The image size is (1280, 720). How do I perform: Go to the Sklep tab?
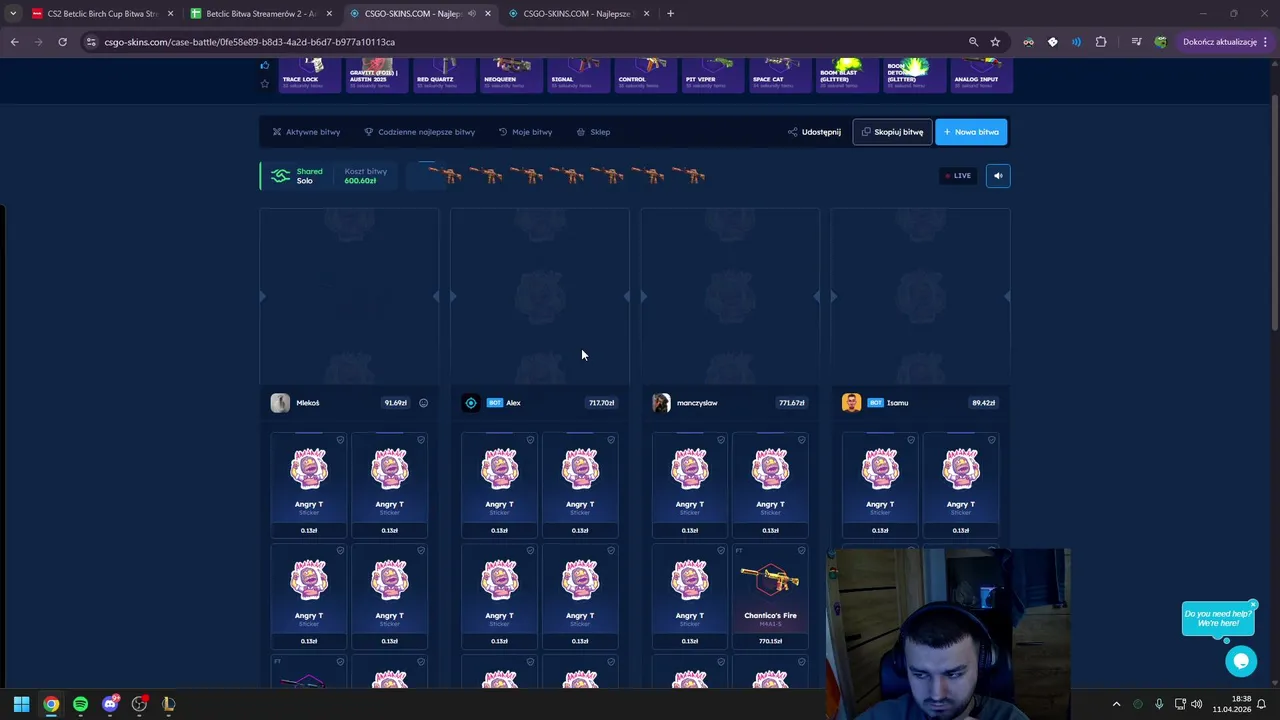pos(593,132)
